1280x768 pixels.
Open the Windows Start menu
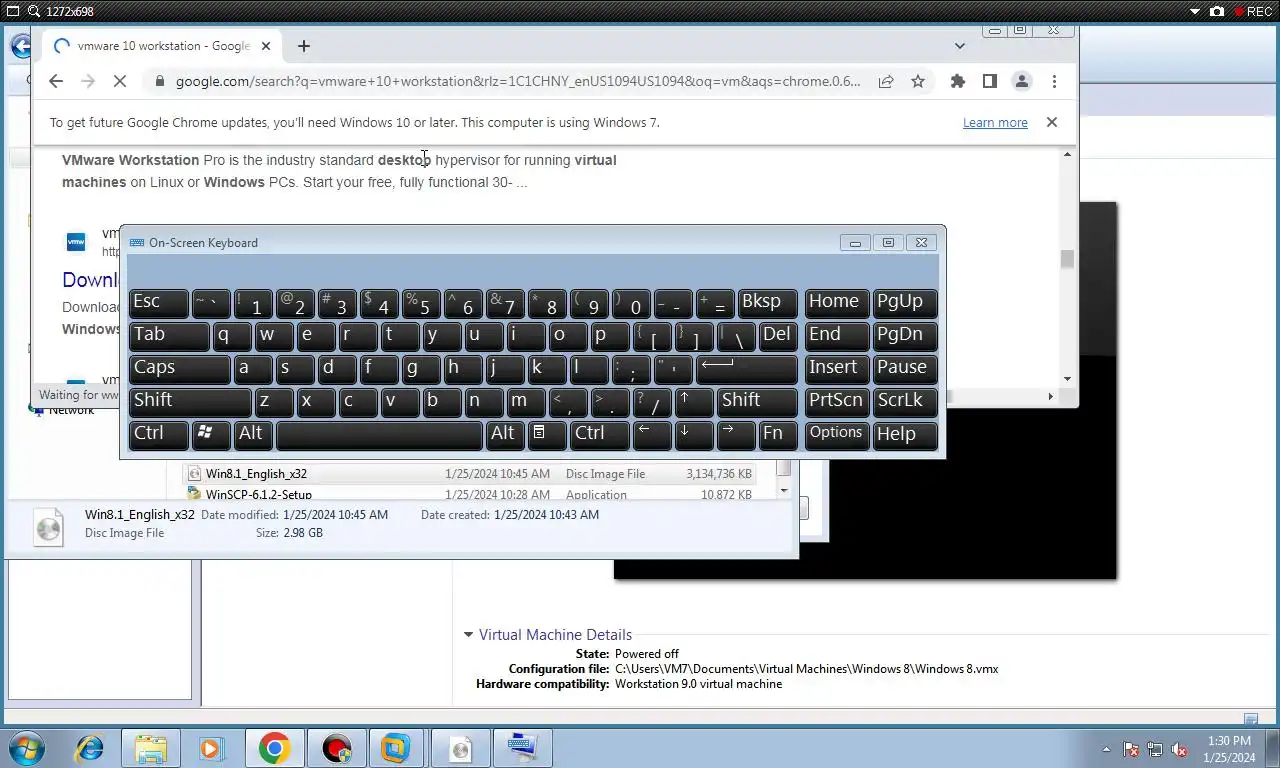click(27, 748)
